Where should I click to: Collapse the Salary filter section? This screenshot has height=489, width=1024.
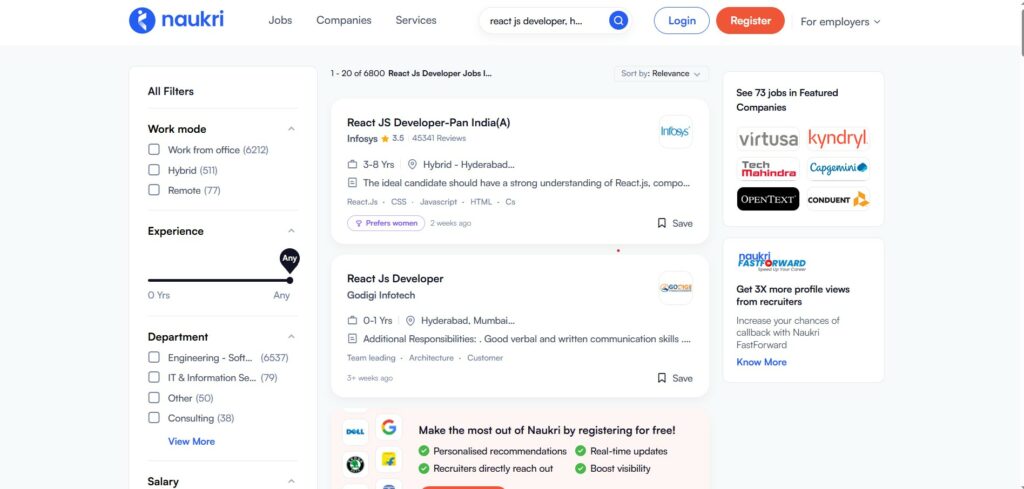pyautogui.click(x=291, y=481)
